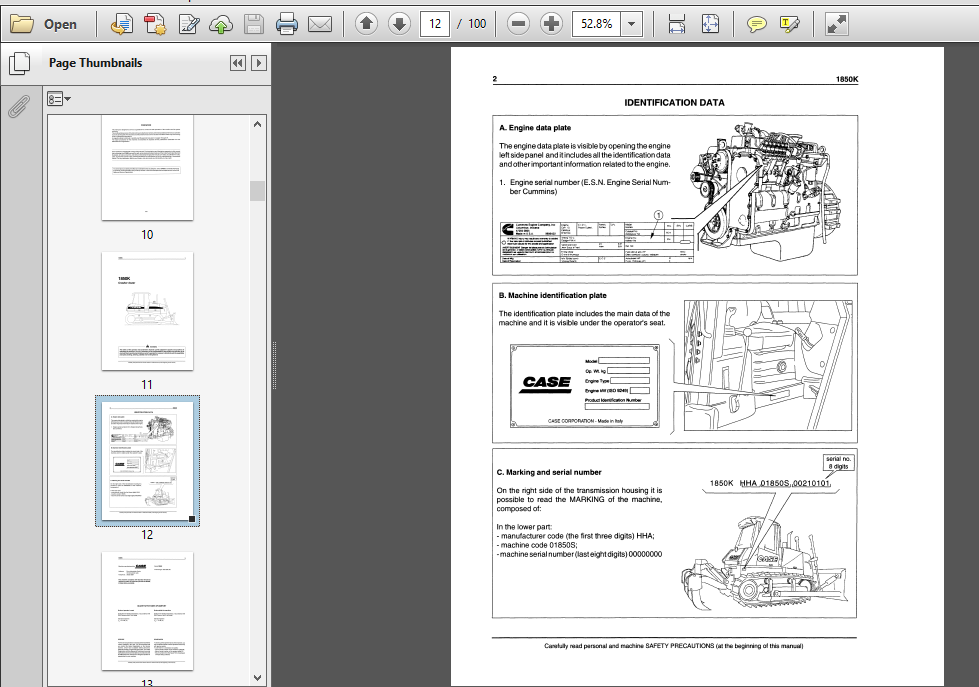The width and height of the screenshot is (979, 687).
Task: Open the Attachments paperclip panel
Action: click(19, 106)
